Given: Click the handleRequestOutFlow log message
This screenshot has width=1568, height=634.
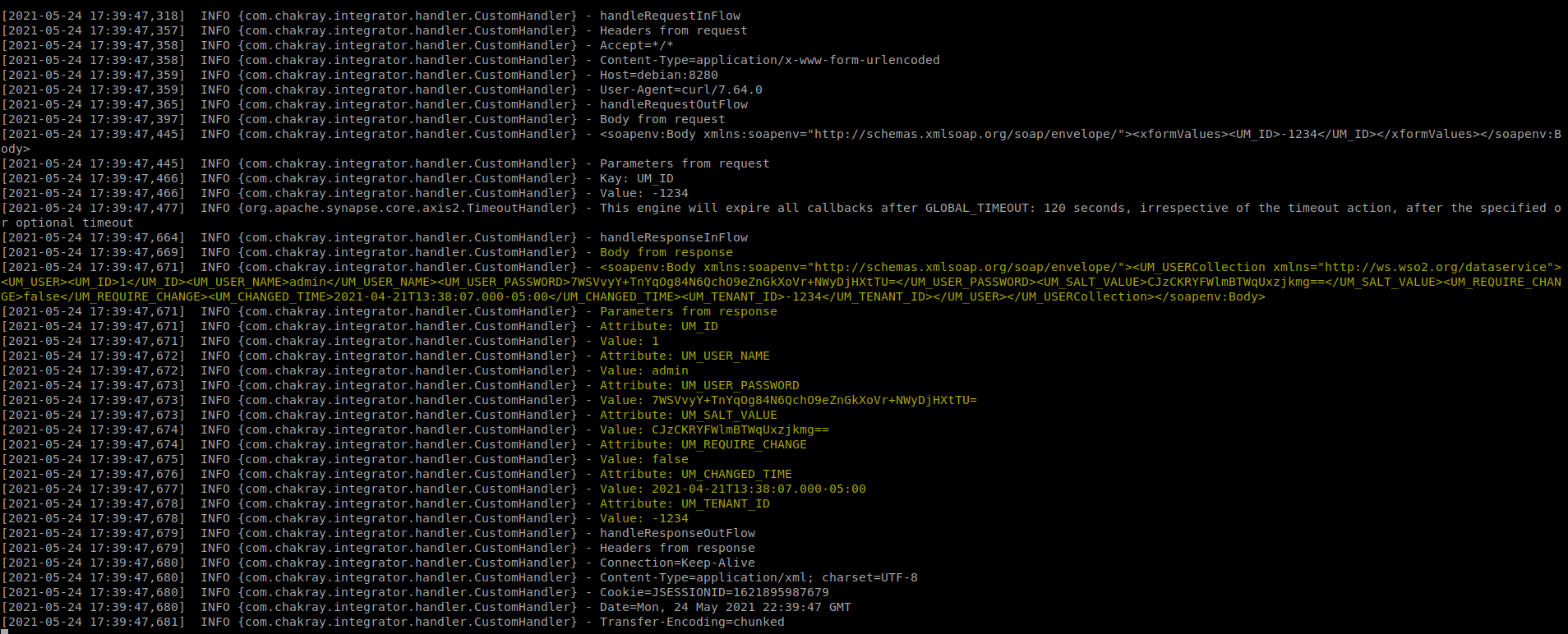Looking at the screenshot, I should [x=673, y=104].
